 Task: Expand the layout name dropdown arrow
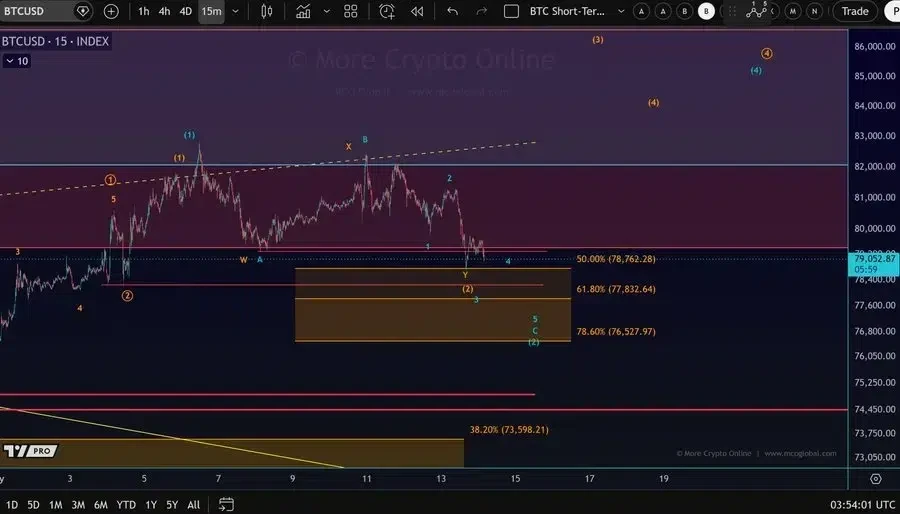620,11
